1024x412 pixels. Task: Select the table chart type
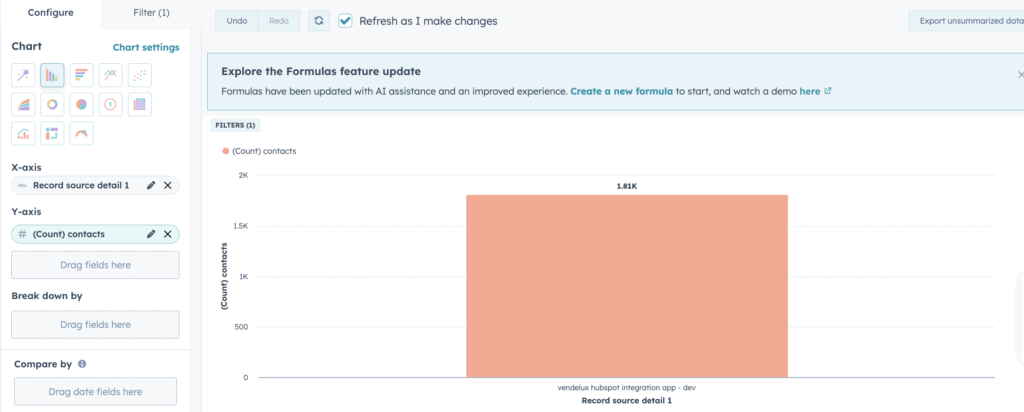[x=140, y=104]
